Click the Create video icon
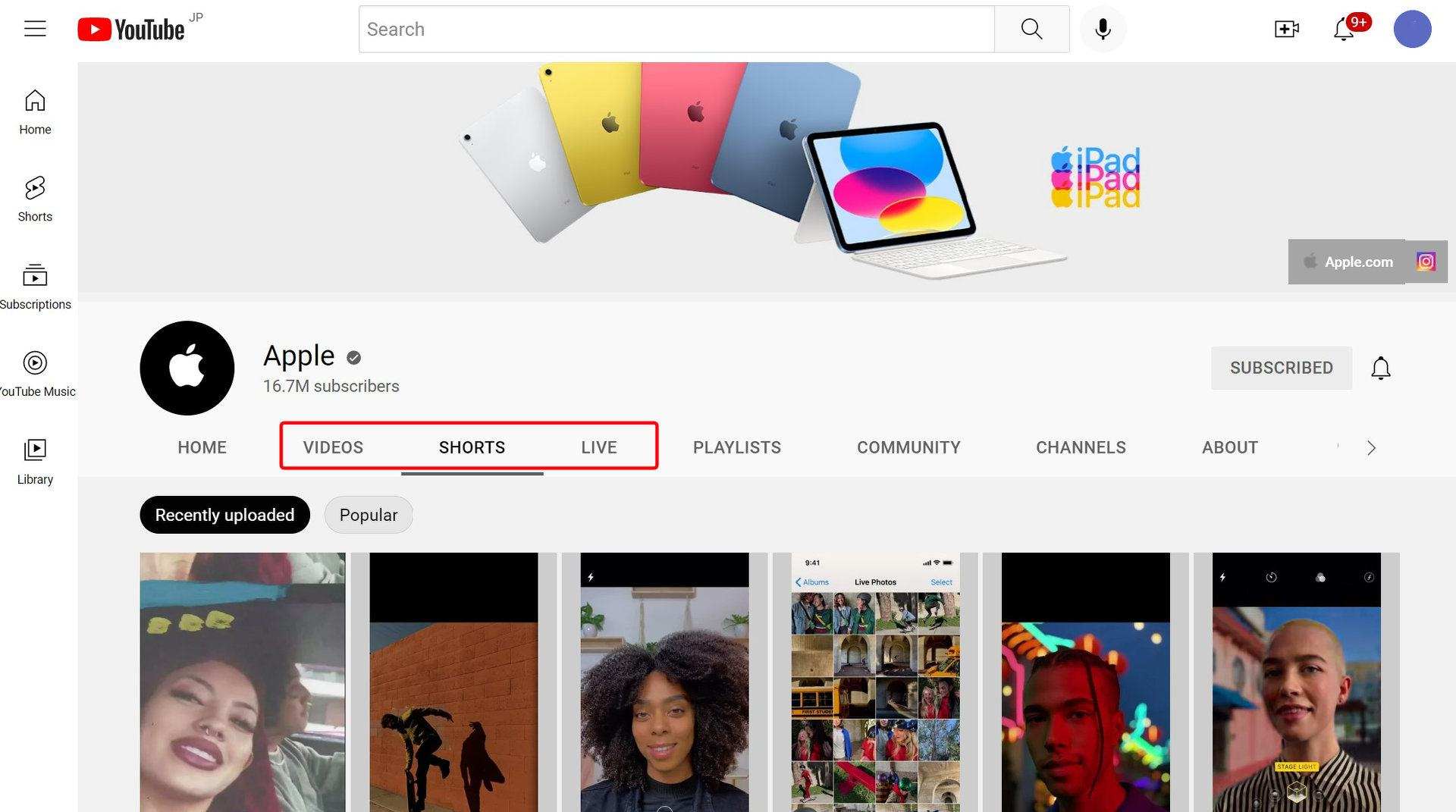Image resolution: width=1456 pixels, height=812 pixels. [1287, 29]
